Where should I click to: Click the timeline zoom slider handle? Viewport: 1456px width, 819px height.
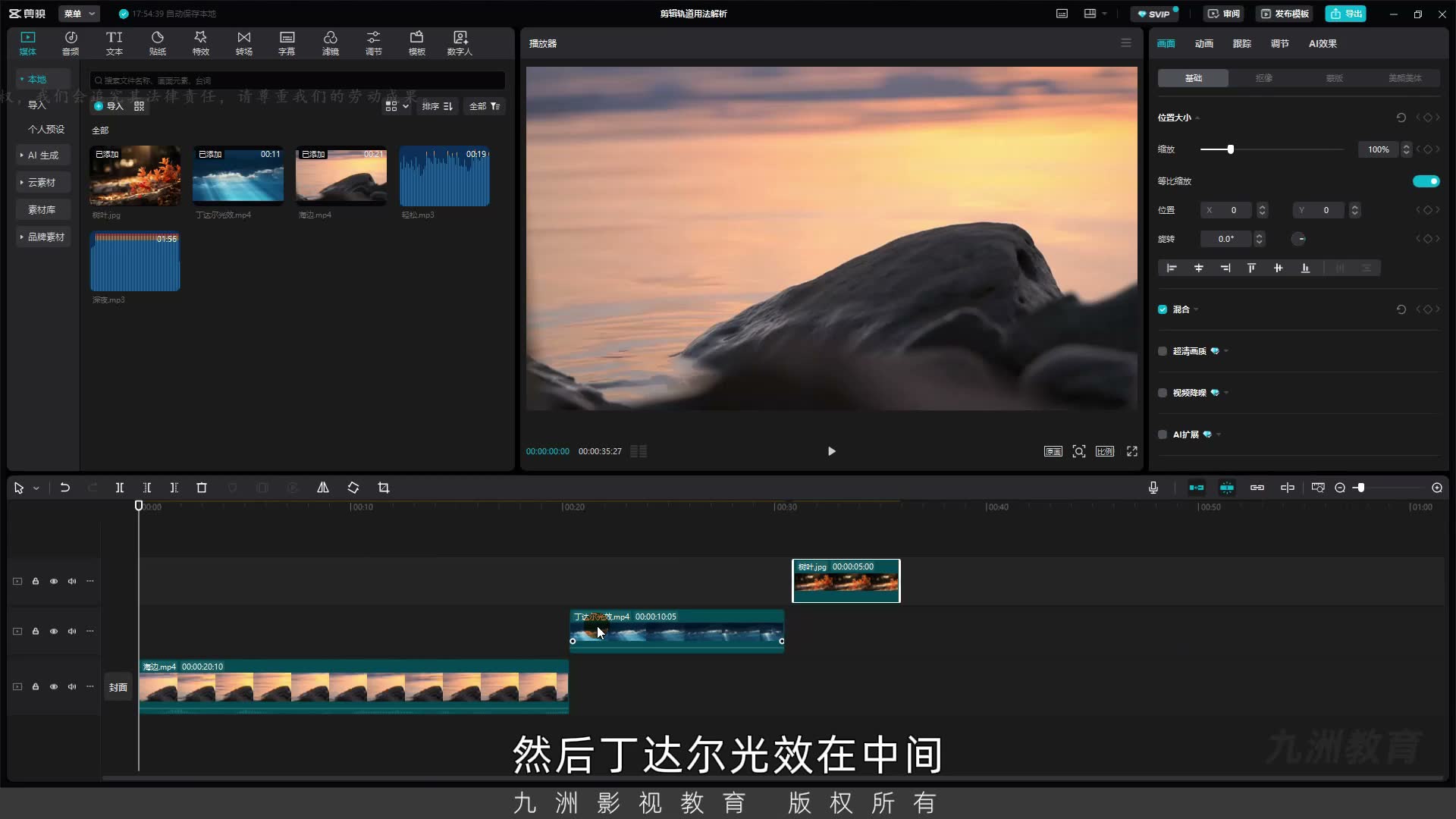[1361, 488]
